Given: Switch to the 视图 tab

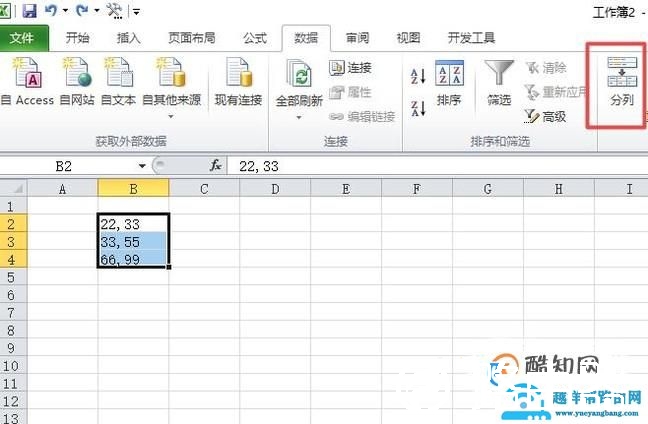Looking at the screenshot, I should pyautogui.click(x=408, y=38).
